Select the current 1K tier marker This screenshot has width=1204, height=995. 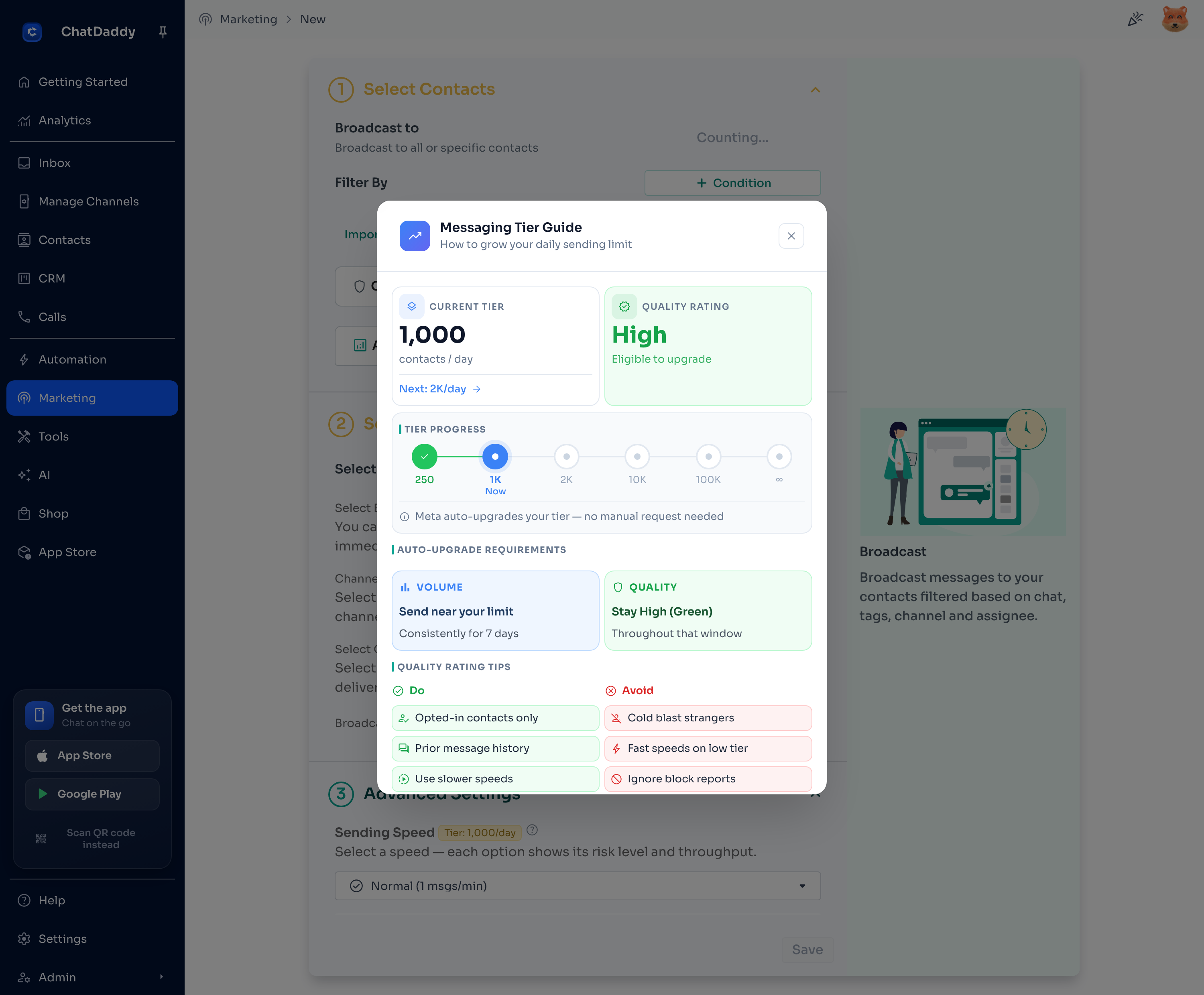[495, 456]
